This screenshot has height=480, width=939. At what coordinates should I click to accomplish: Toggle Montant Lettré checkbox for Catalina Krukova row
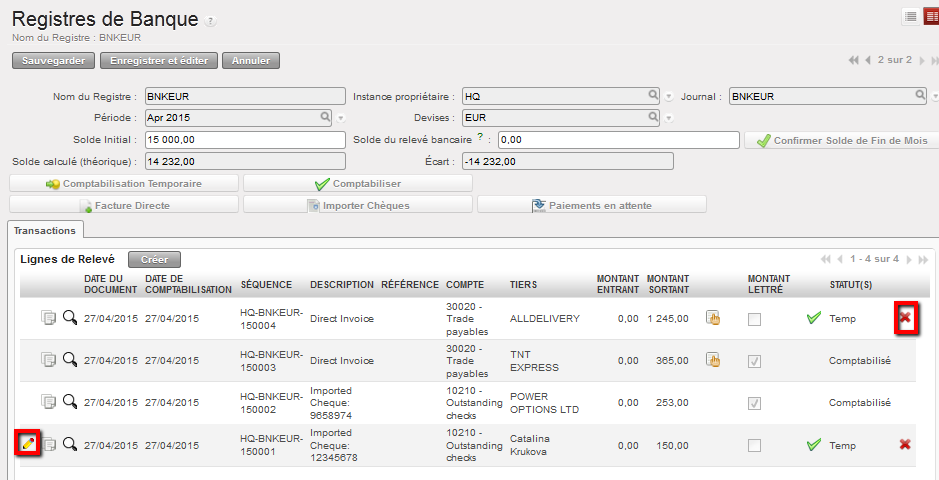click(x=754, y=445)
